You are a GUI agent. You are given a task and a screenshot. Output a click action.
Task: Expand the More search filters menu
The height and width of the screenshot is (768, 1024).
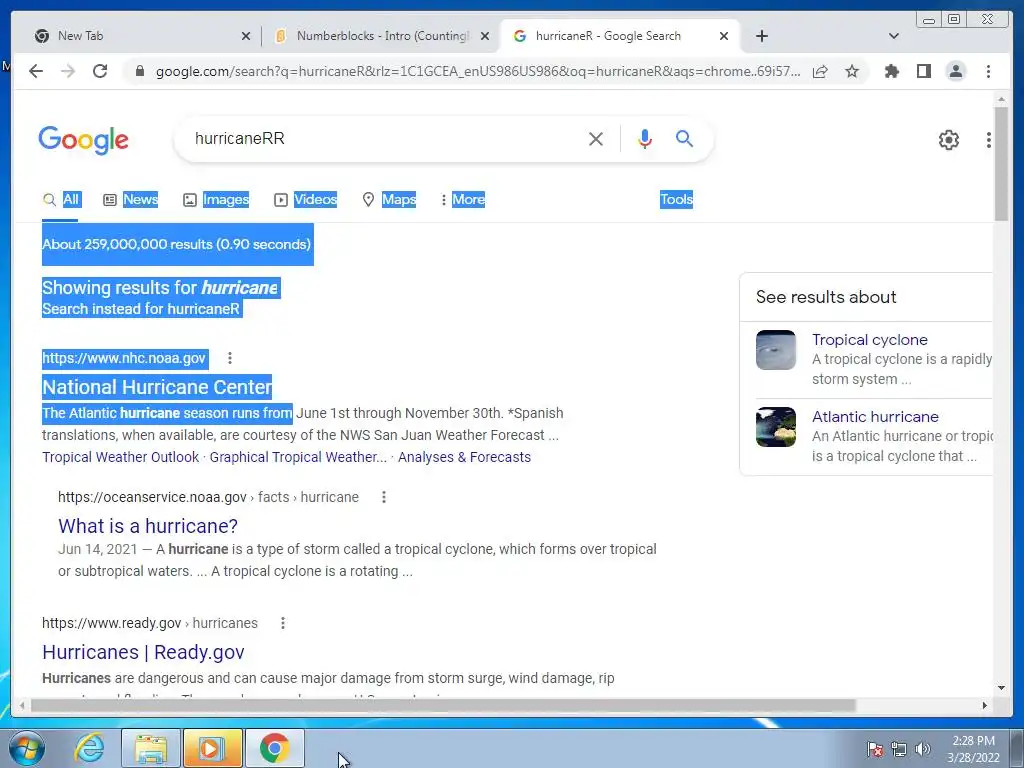tap(463, 199)
